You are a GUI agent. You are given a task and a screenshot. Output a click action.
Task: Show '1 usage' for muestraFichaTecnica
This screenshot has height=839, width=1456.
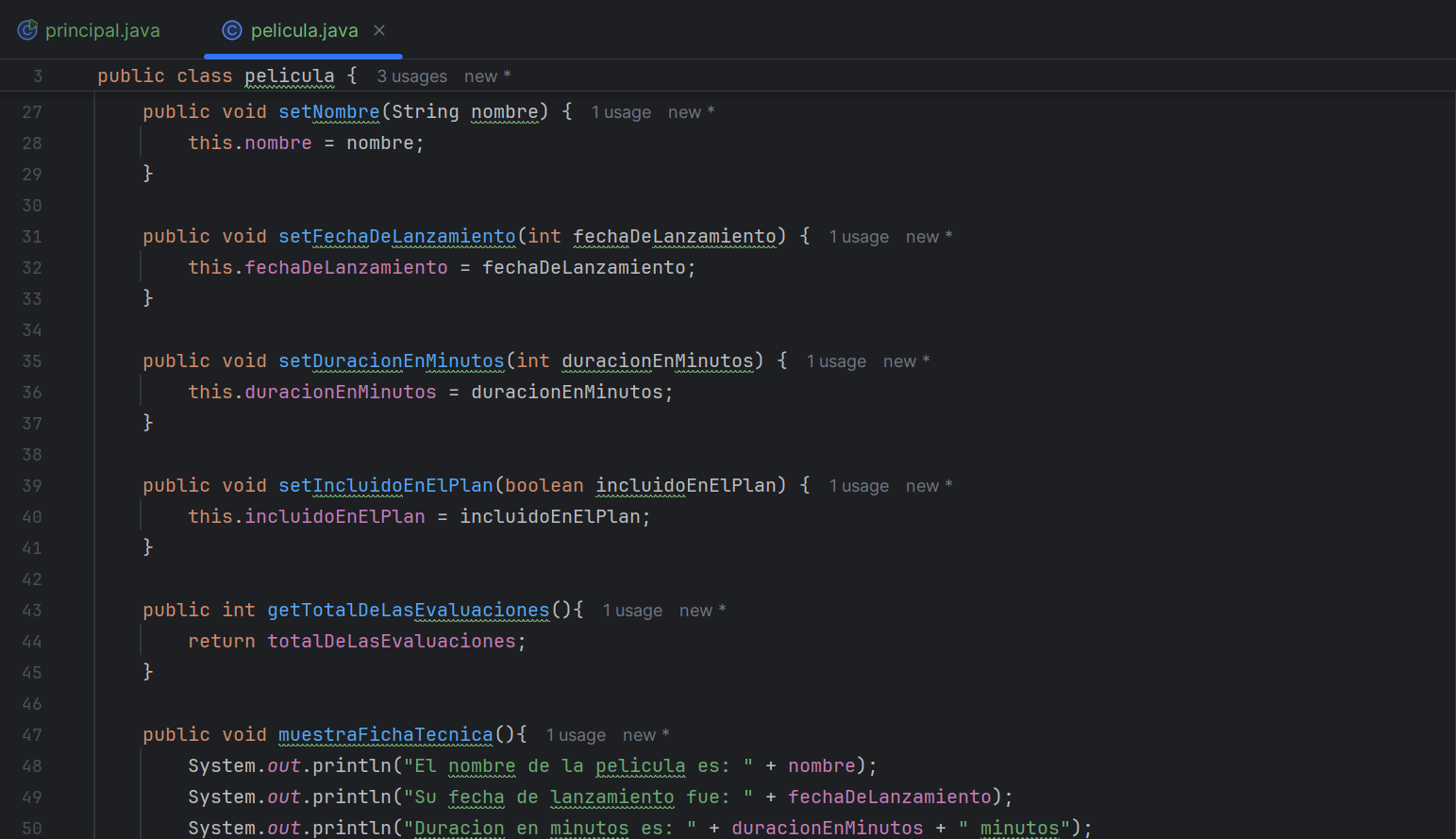(576, 735)
